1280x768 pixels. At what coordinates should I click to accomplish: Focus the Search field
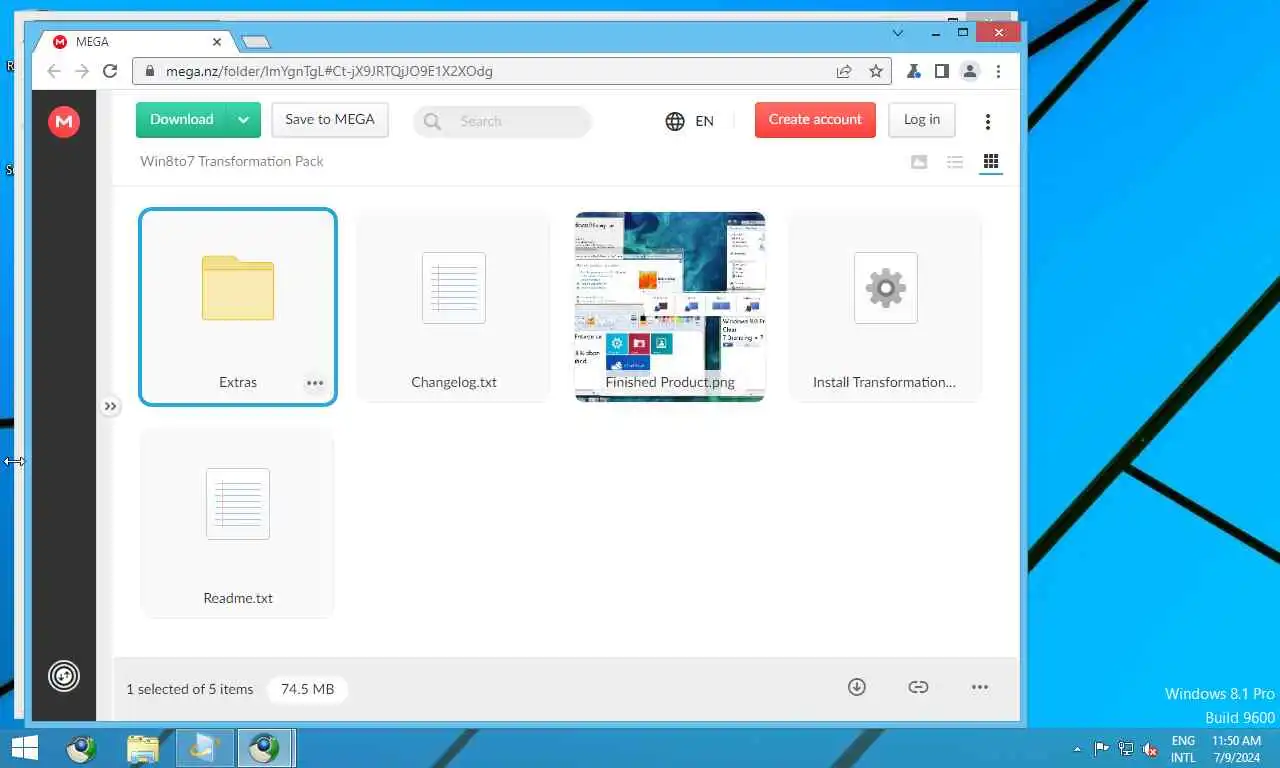point(503,121)
